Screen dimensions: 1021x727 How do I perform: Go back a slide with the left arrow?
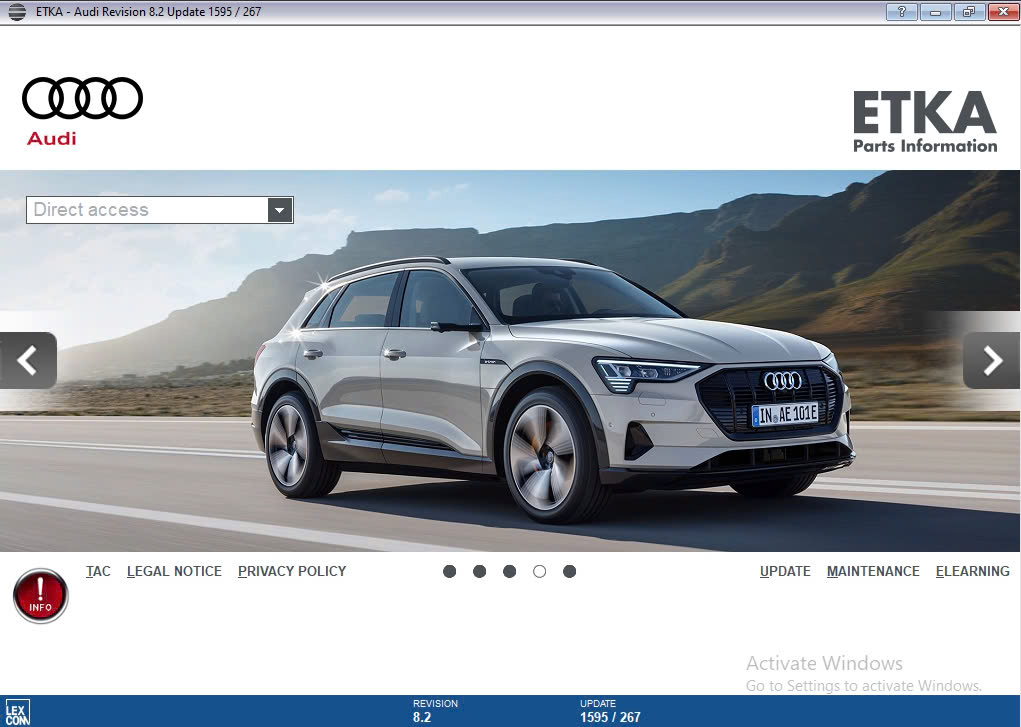(x=28, y=360)
